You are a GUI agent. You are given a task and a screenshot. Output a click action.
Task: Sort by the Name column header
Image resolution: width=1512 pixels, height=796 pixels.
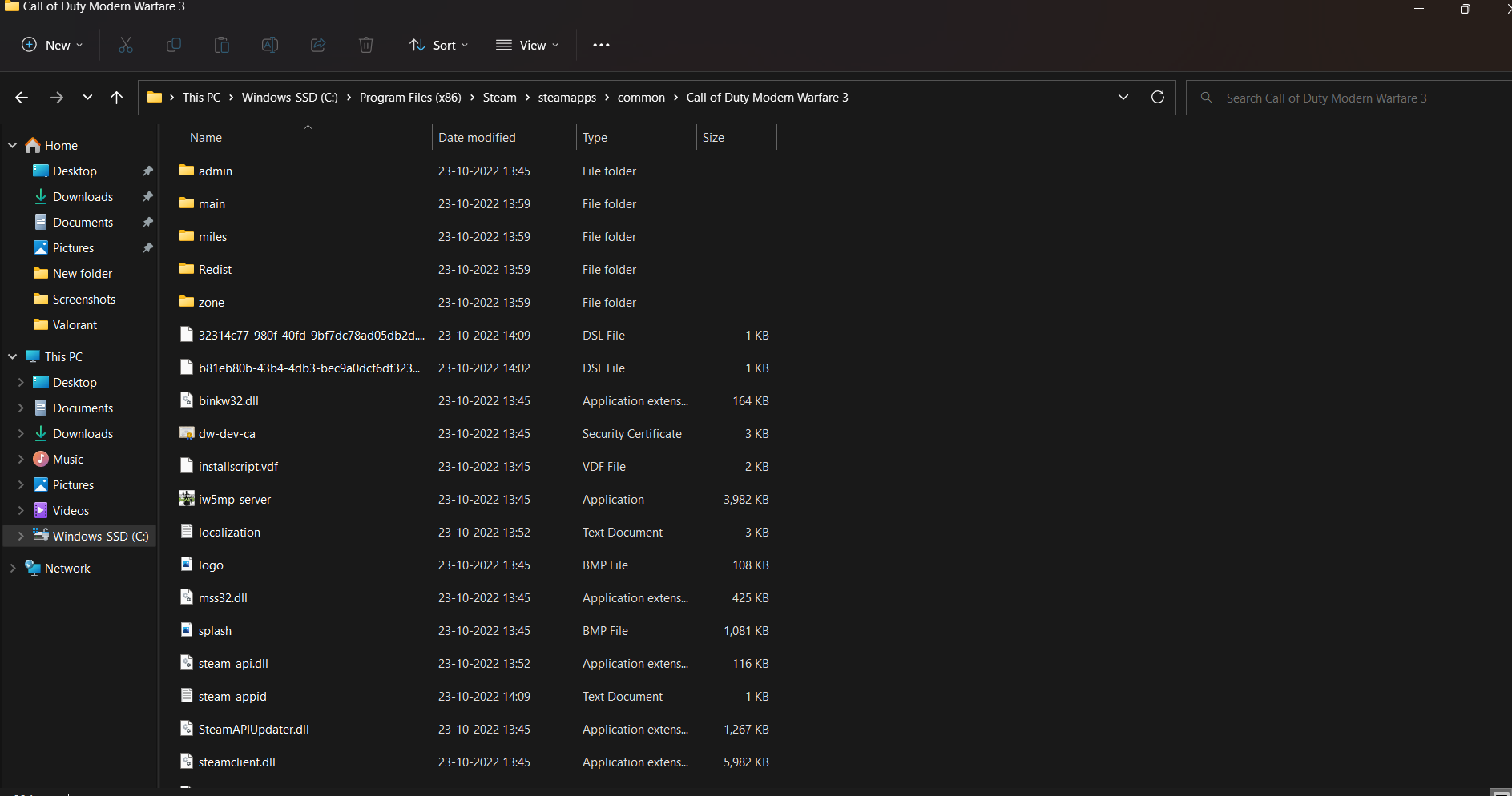point(206,138)
